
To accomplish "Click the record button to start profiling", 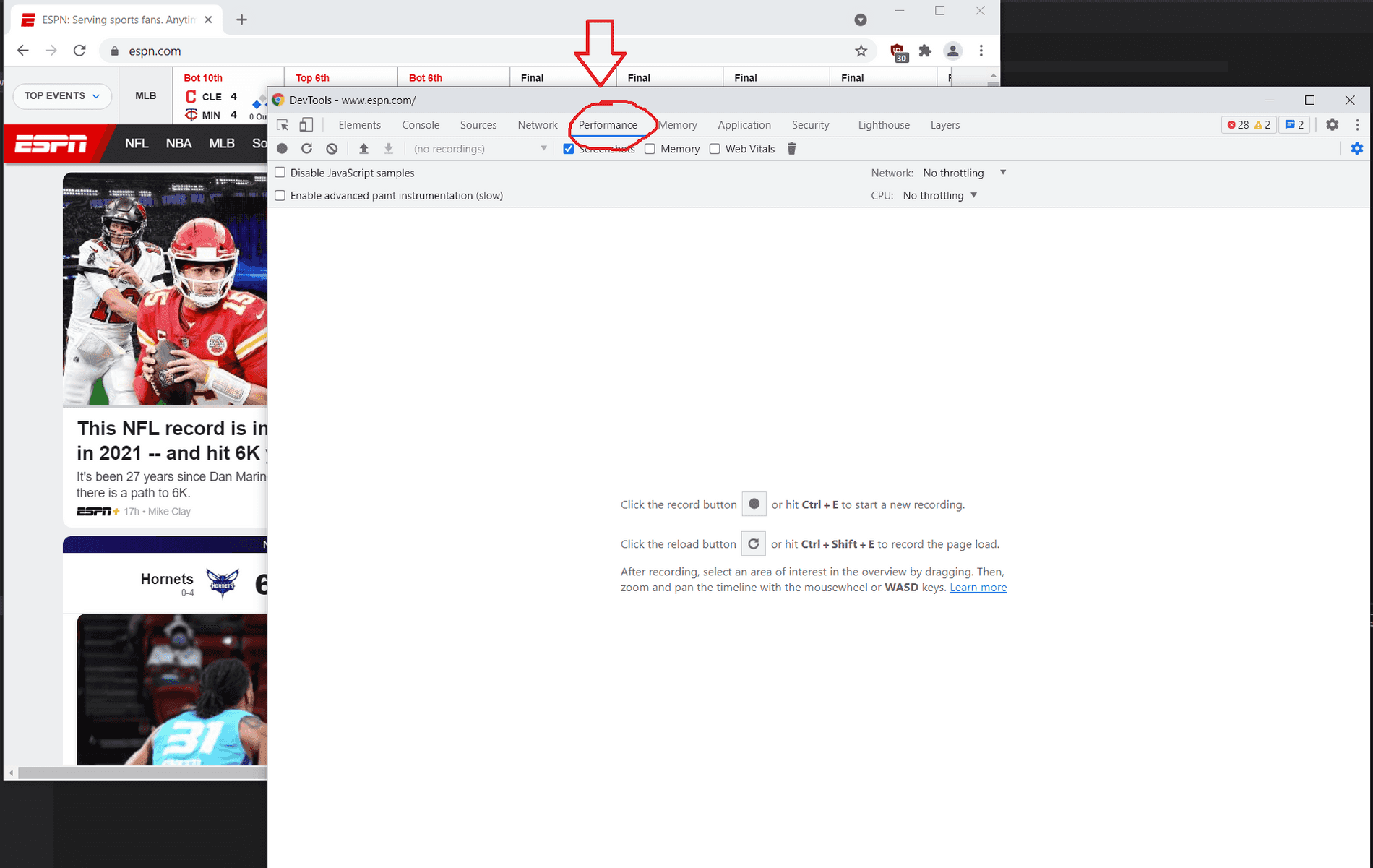I will point(282,148).
